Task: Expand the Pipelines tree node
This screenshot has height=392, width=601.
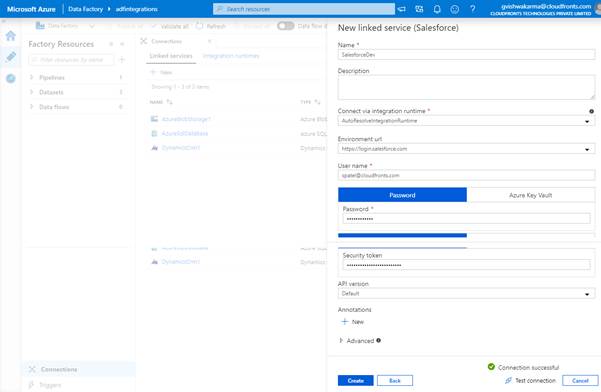Action: coord(31,77)
